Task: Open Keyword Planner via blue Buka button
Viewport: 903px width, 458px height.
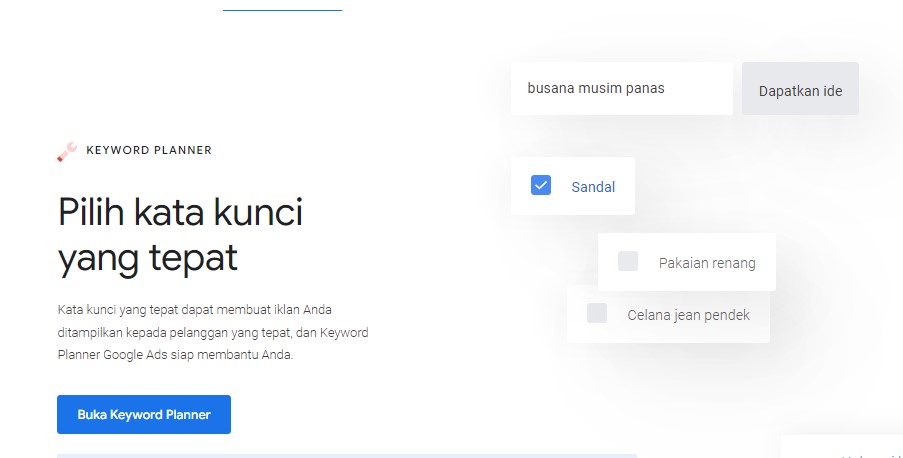Action: click(144, 414)
